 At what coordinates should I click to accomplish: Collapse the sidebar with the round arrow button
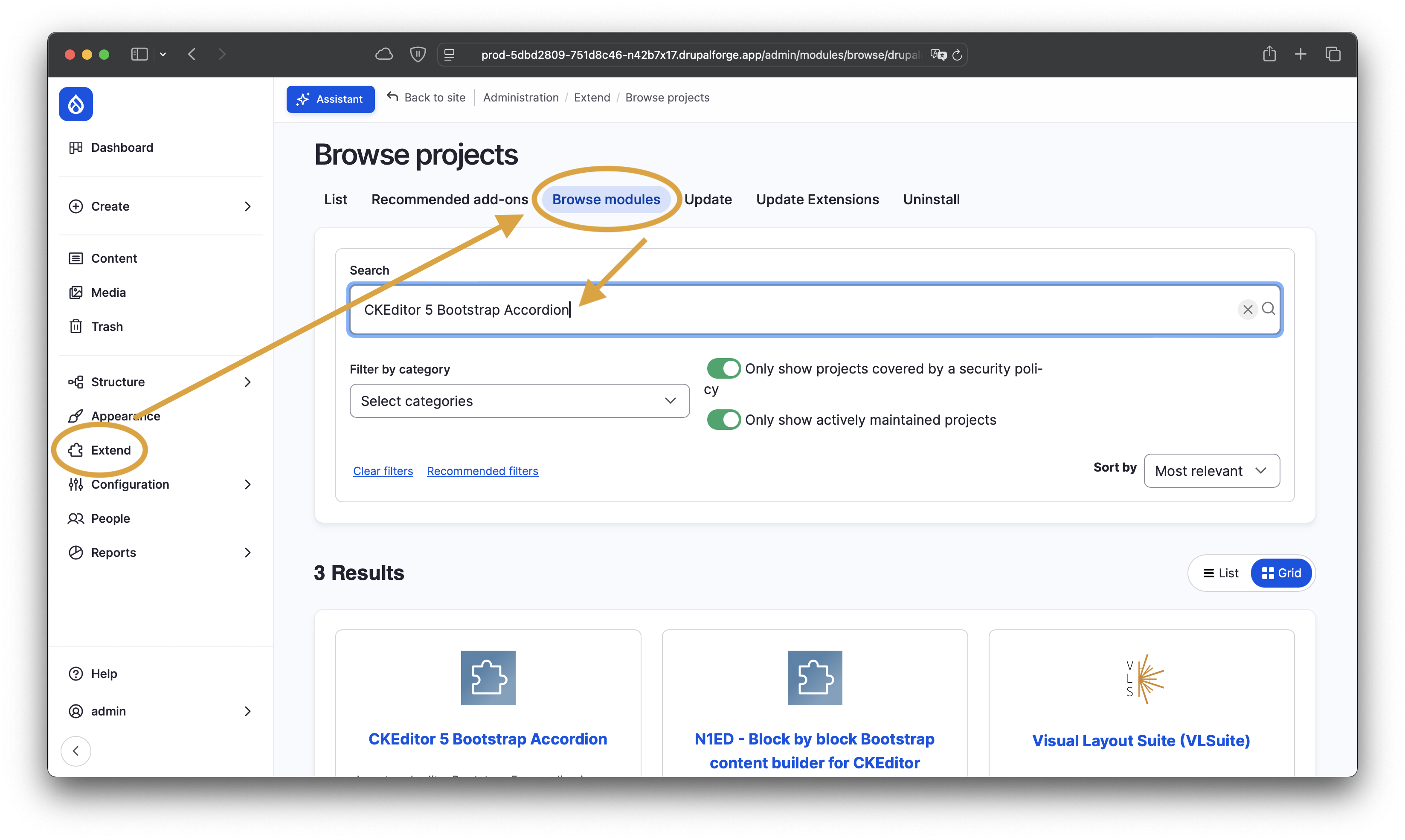coord(76,750)
